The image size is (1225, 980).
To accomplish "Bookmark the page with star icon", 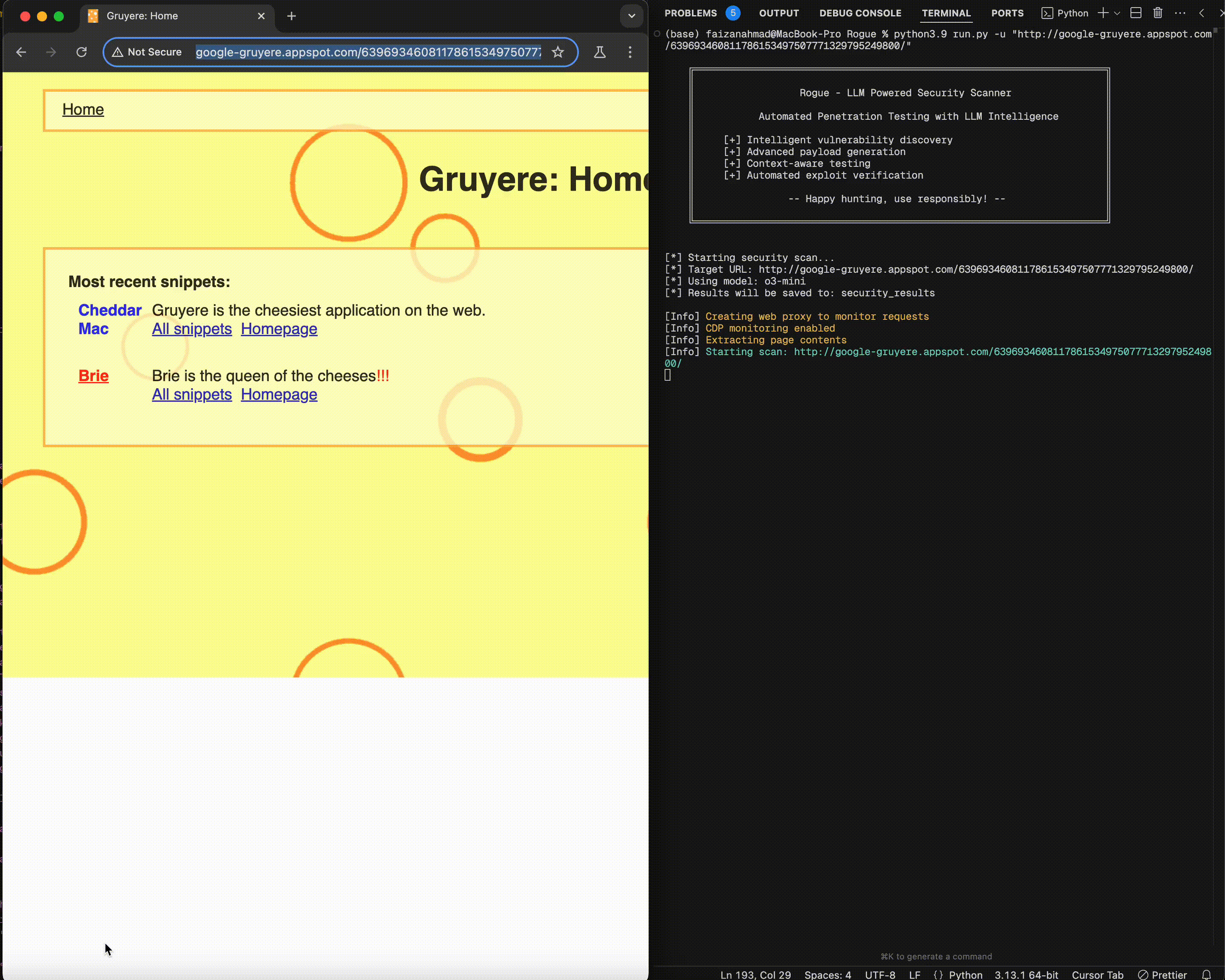I will coord(558,52).
